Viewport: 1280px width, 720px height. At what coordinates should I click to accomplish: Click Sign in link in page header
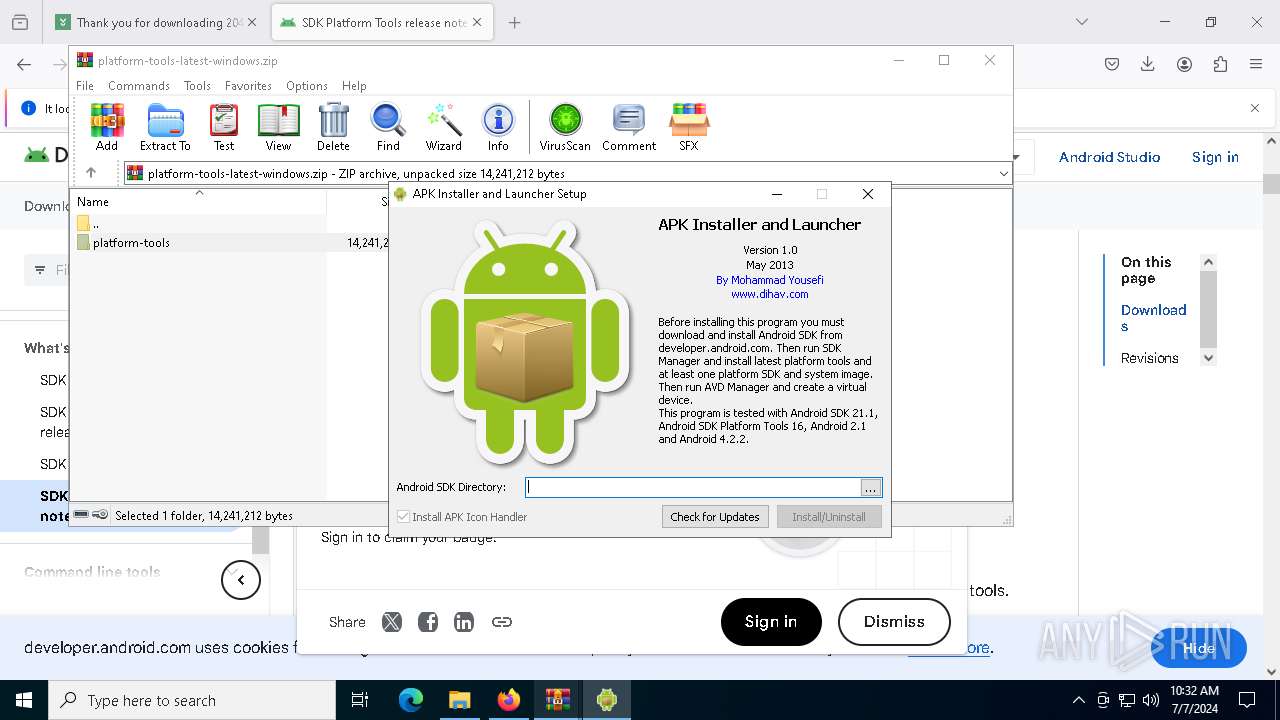(x=1215, y=157)
